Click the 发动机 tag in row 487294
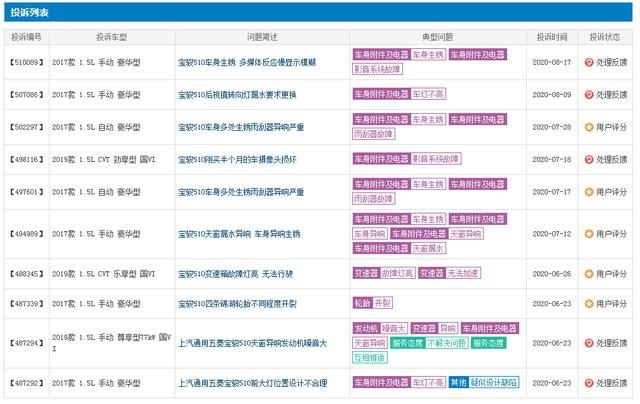This screenshot has height=404, width=640. click(x=367, y=328)
